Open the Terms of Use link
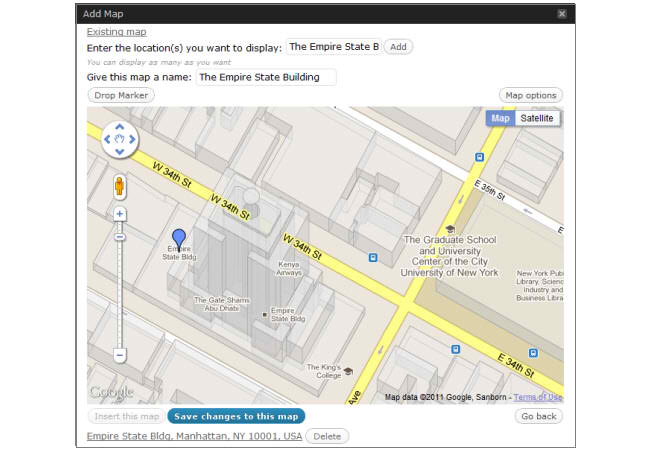Screen dimensions: 650x450 (538, 397)
